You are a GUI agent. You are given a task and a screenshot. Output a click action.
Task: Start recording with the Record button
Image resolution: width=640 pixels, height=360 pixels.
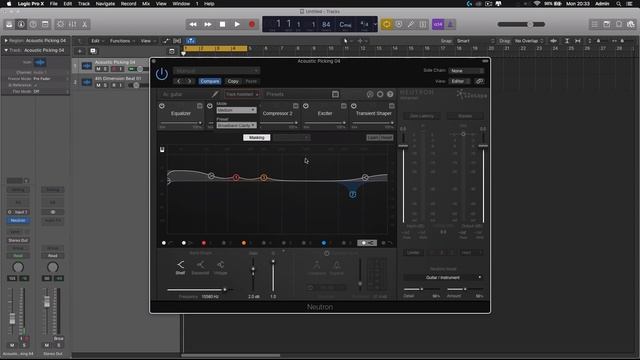pyautogui.click(x=252, y=24)
